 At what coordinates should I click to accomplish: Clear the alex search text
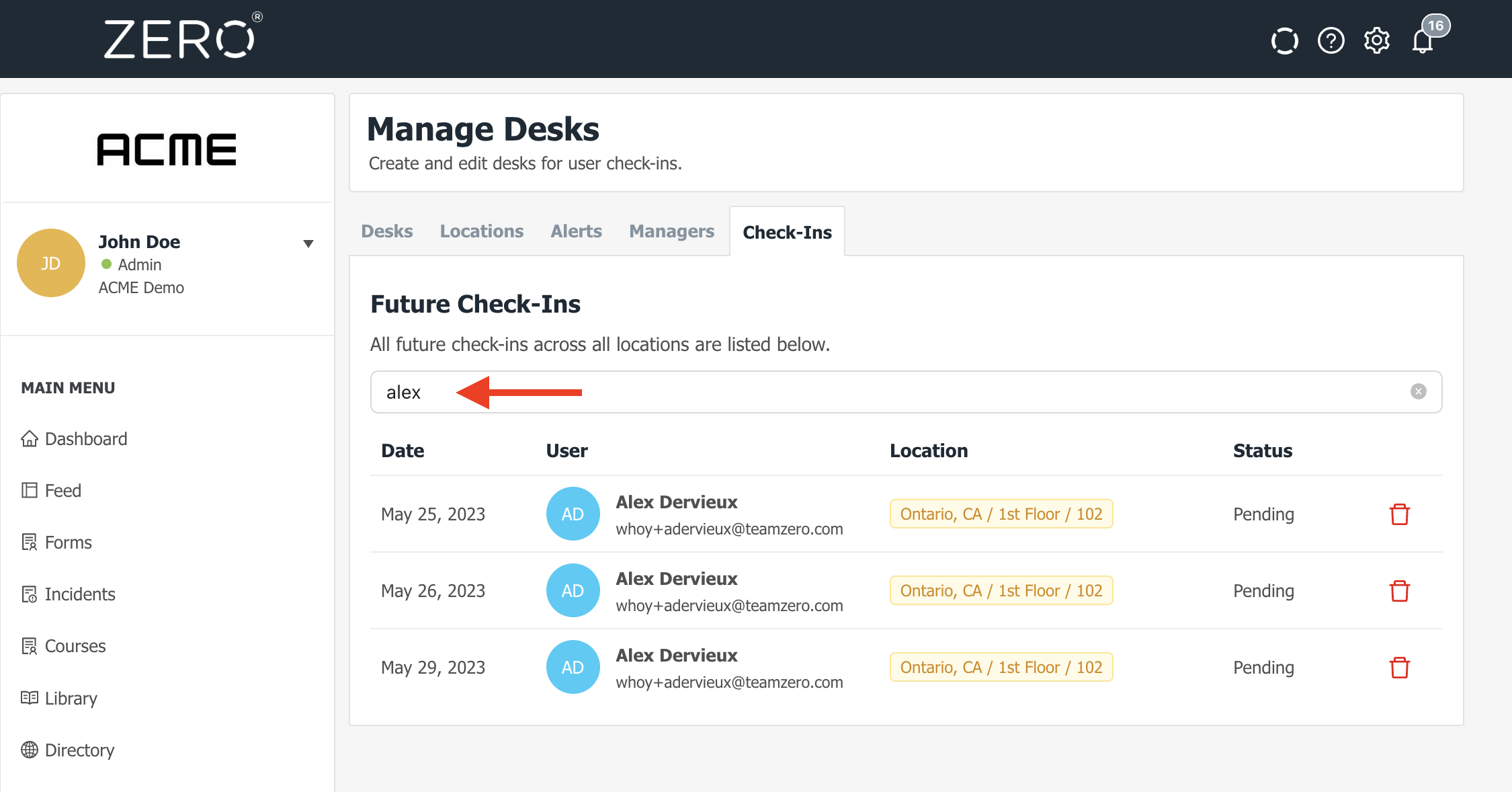[1418, 391]
